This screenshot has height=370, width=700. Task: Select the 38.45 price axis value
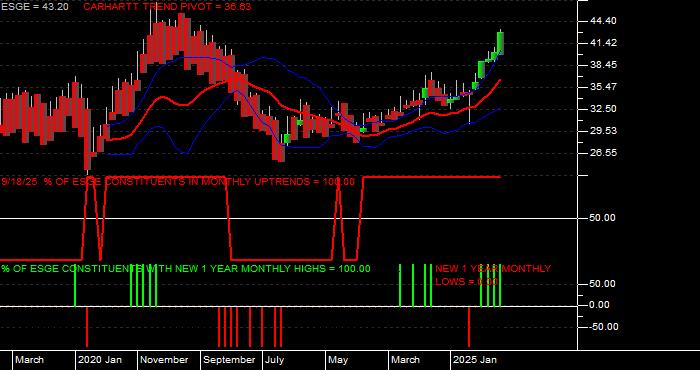(604, 65)
